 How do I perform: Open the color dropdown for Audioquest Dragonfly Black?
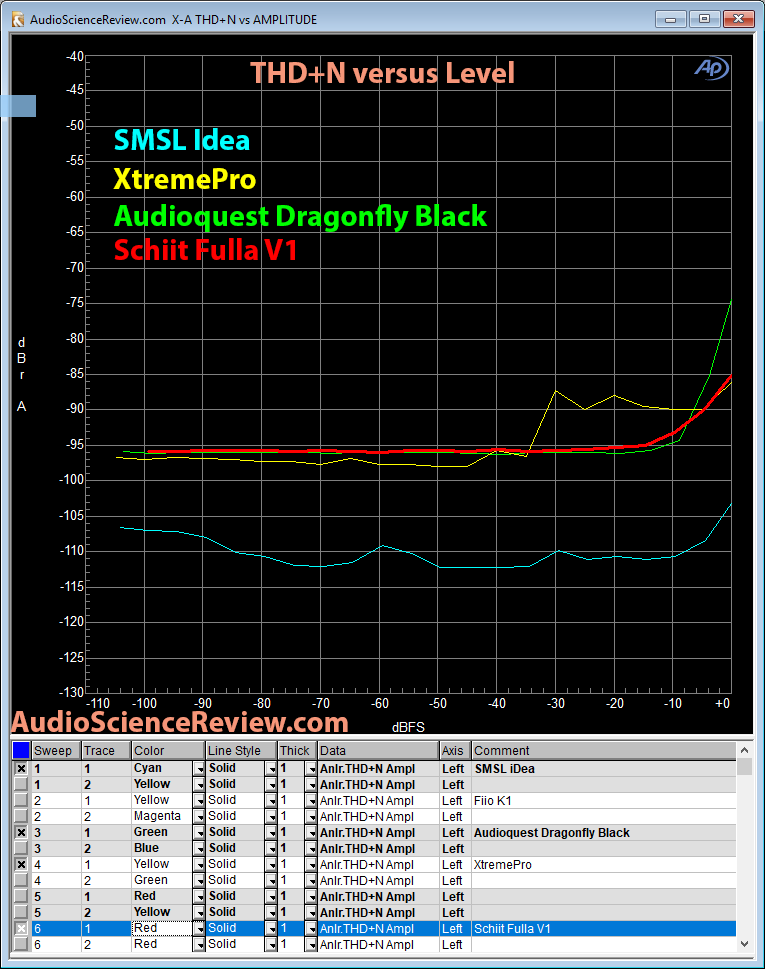click(199, 833)
